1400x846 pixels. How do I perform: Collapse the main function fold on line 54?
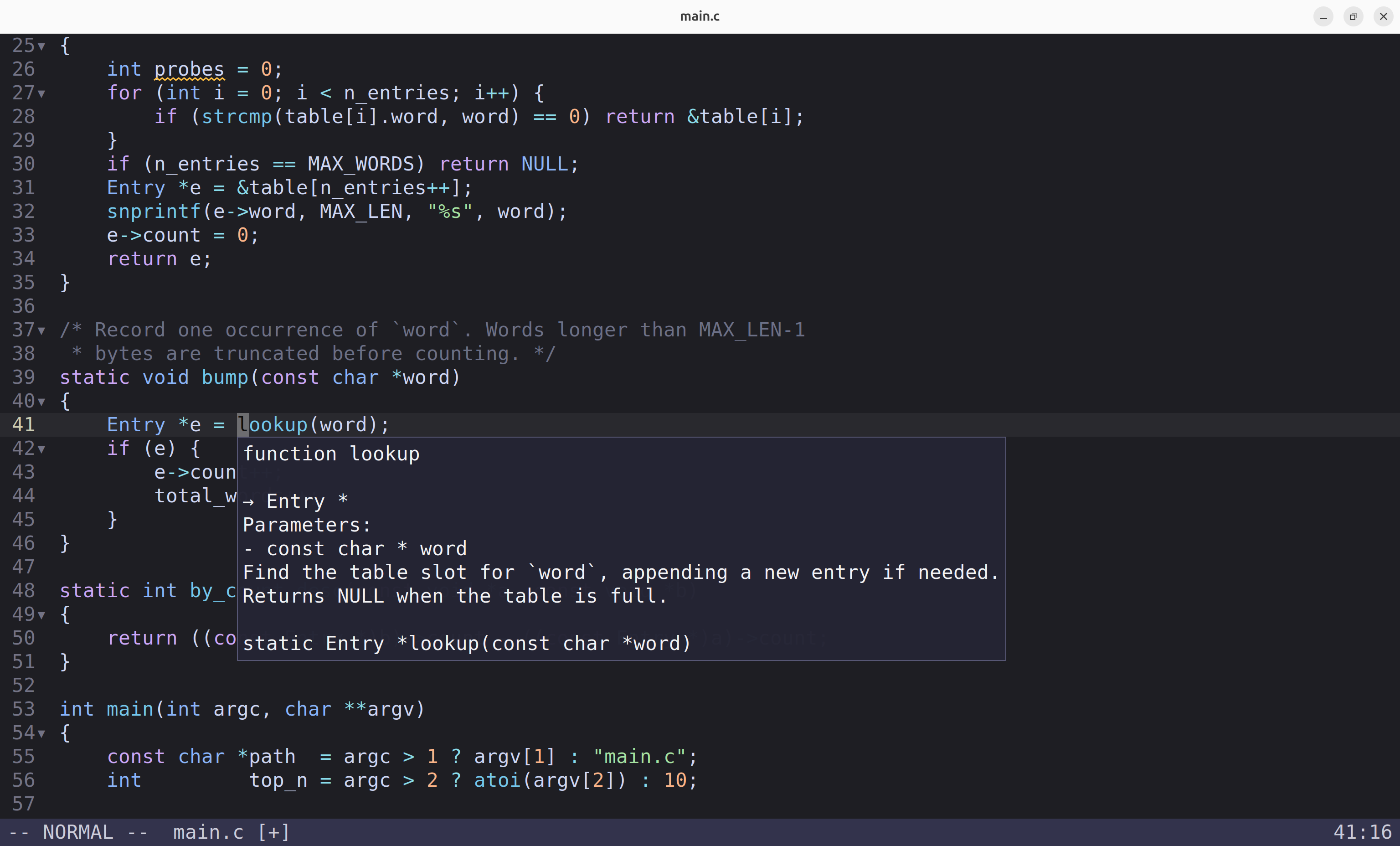41,733
